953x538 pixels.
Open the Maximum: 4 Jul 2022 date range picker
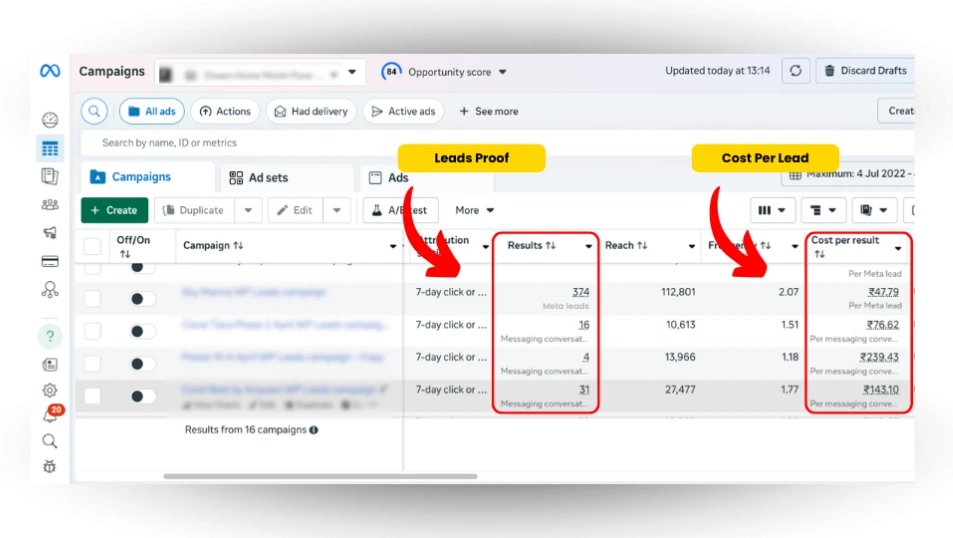click(848, 174)
